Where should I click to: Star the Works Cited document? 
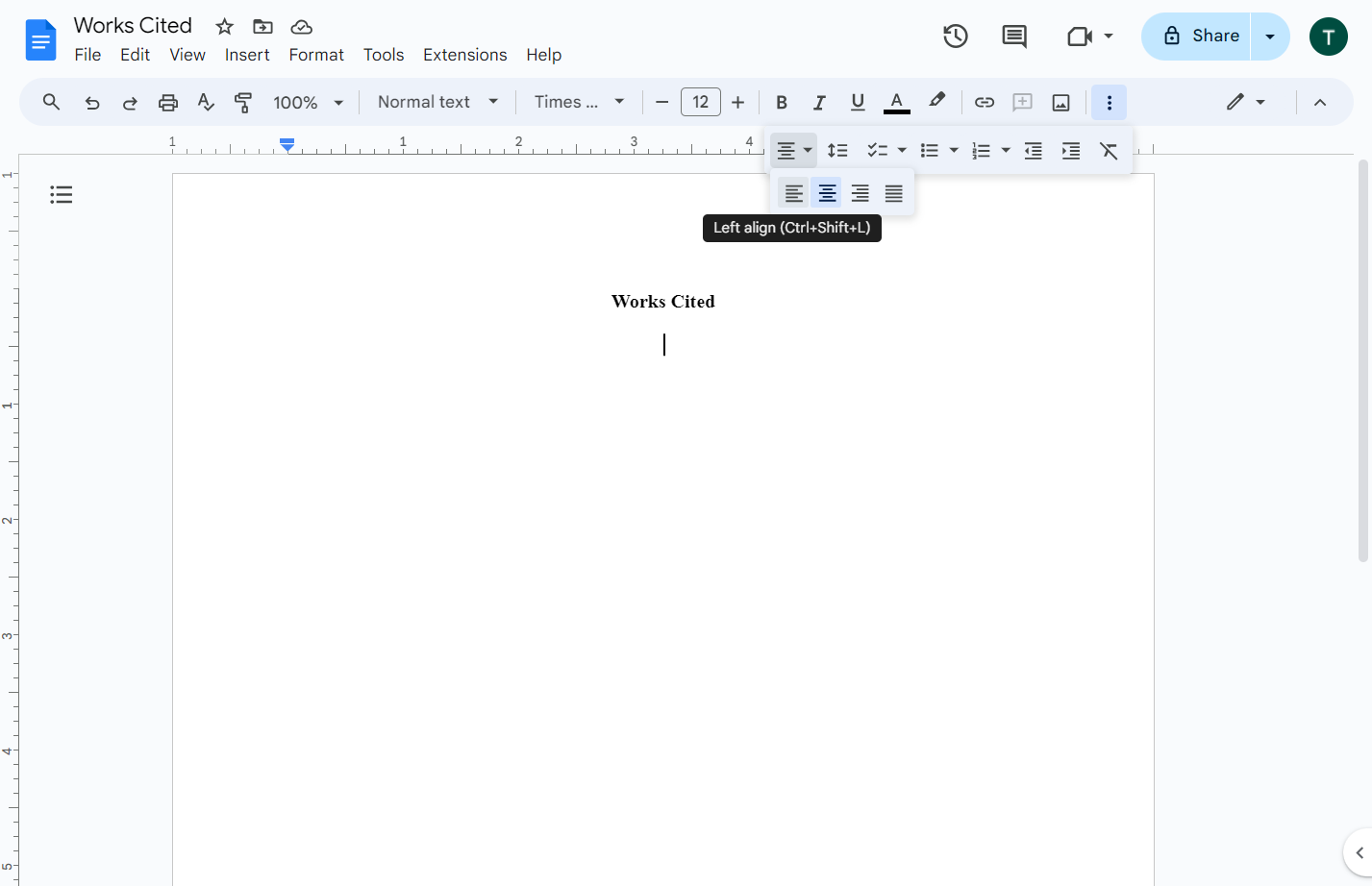pyautogui.click(x=225, y=27)
